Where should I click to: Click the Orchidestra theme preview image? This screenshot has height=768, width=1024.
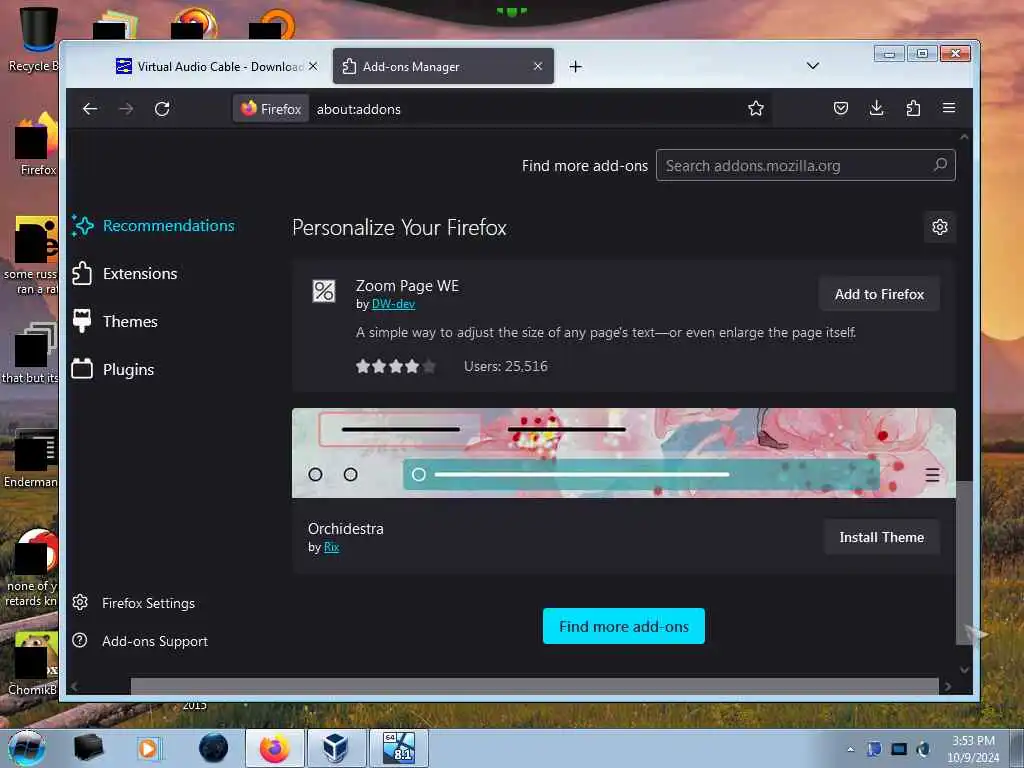tap(624, 453)
